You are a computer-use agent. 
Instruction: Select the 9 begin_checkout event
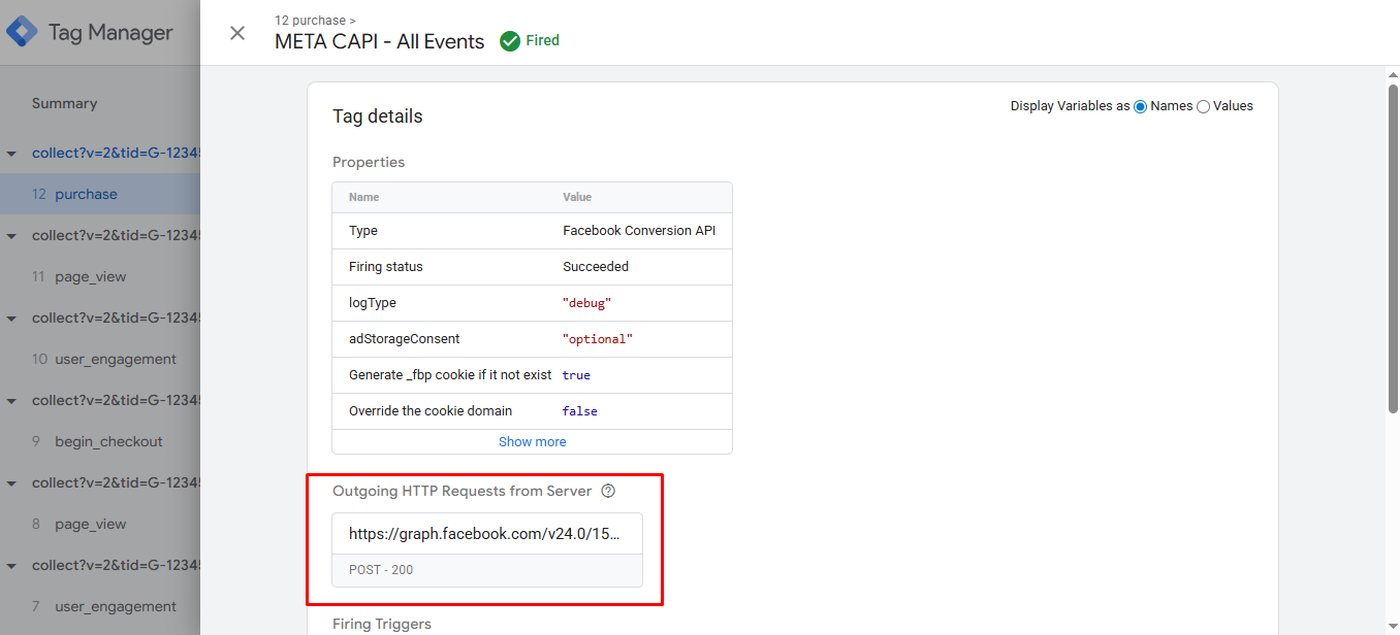(x=100, y=441)
